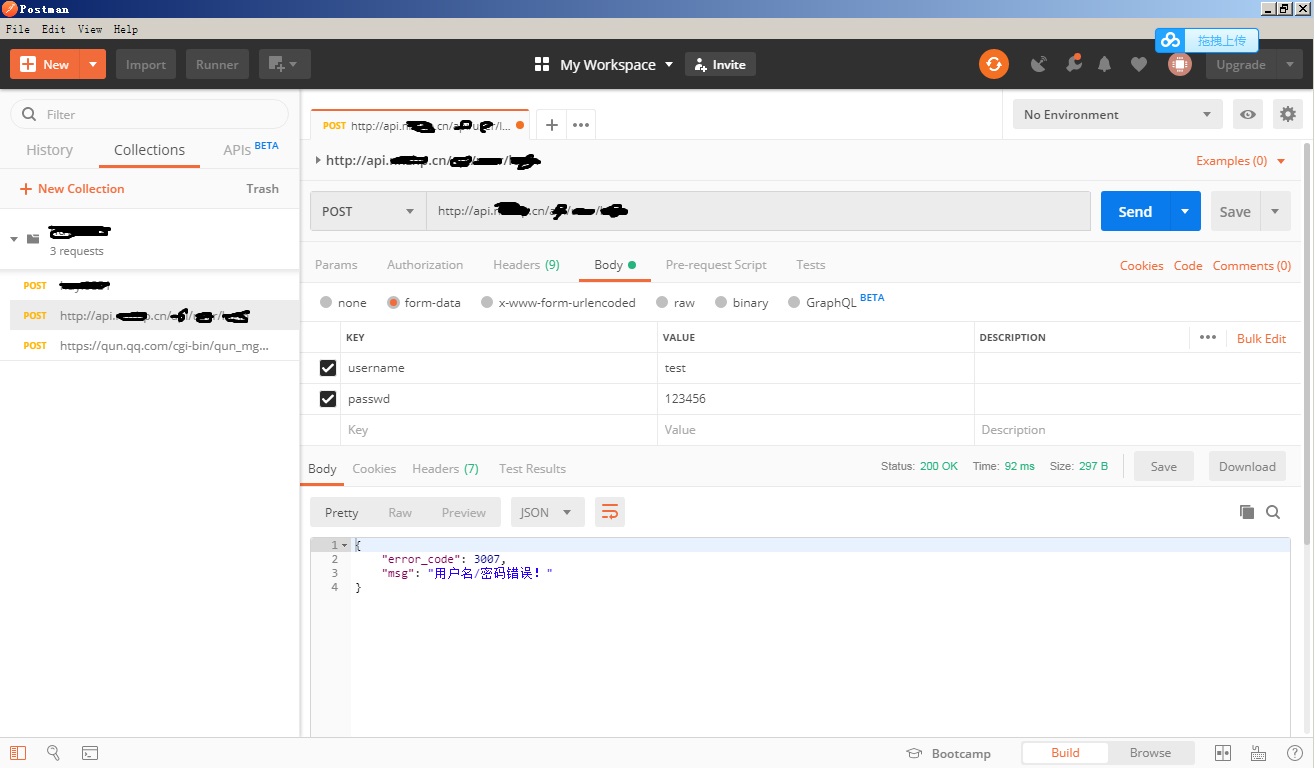
Task: Open the wrench settings icon
Action: (1073, 64)
